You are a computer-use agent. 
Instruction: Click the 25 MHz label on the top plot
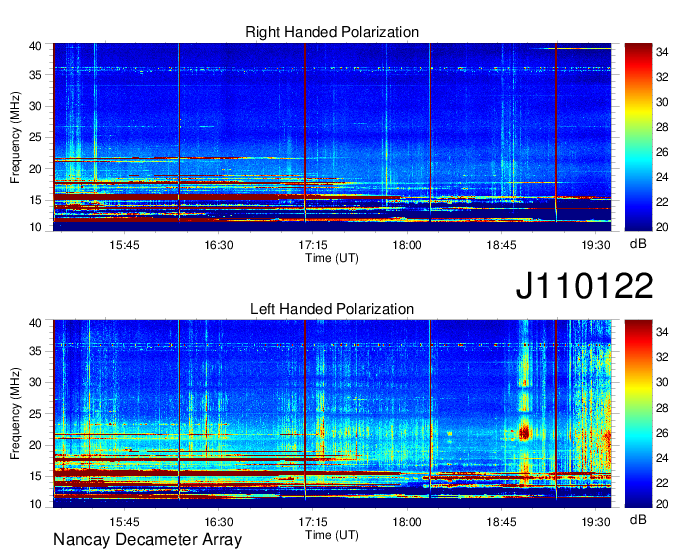tap(35, 137)
